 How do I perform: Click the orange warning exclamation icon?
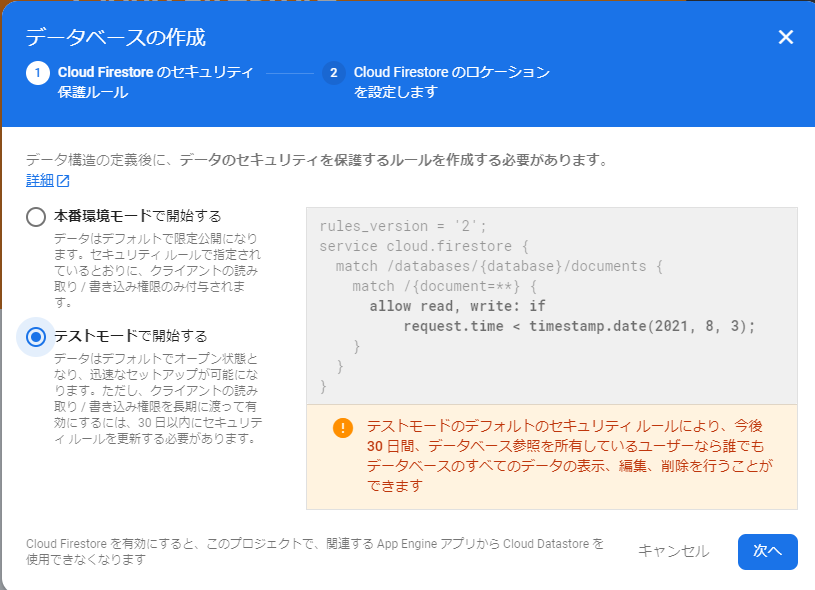coord(343,428)
